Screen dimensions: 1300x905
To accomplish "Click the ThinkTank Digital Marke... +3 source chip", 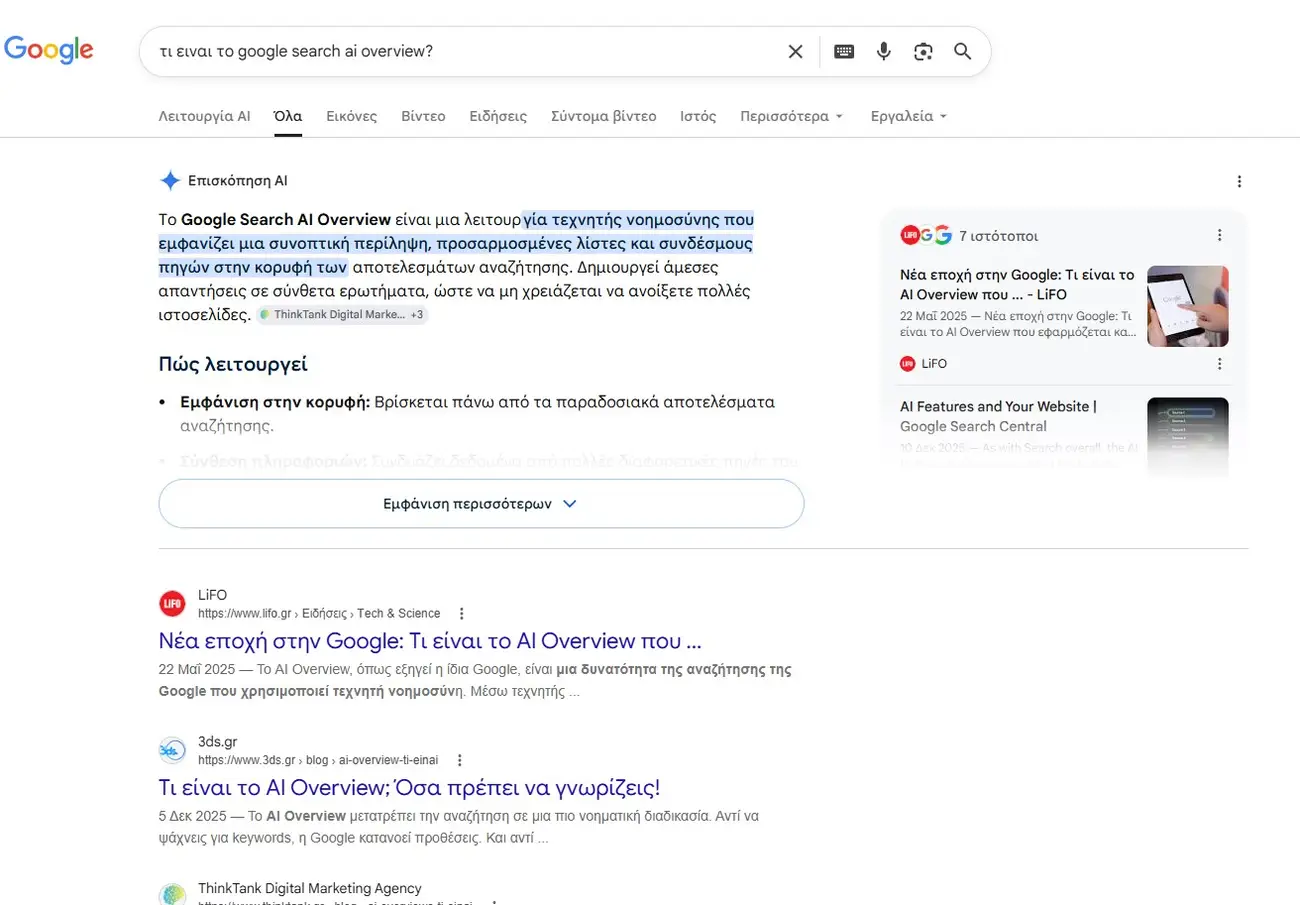I will click(341, 314).
